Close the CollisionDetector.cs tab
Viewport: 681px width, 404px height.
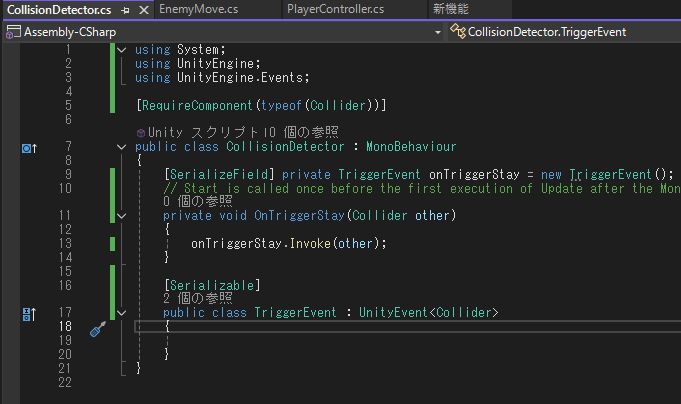click(x=141, y=10)
